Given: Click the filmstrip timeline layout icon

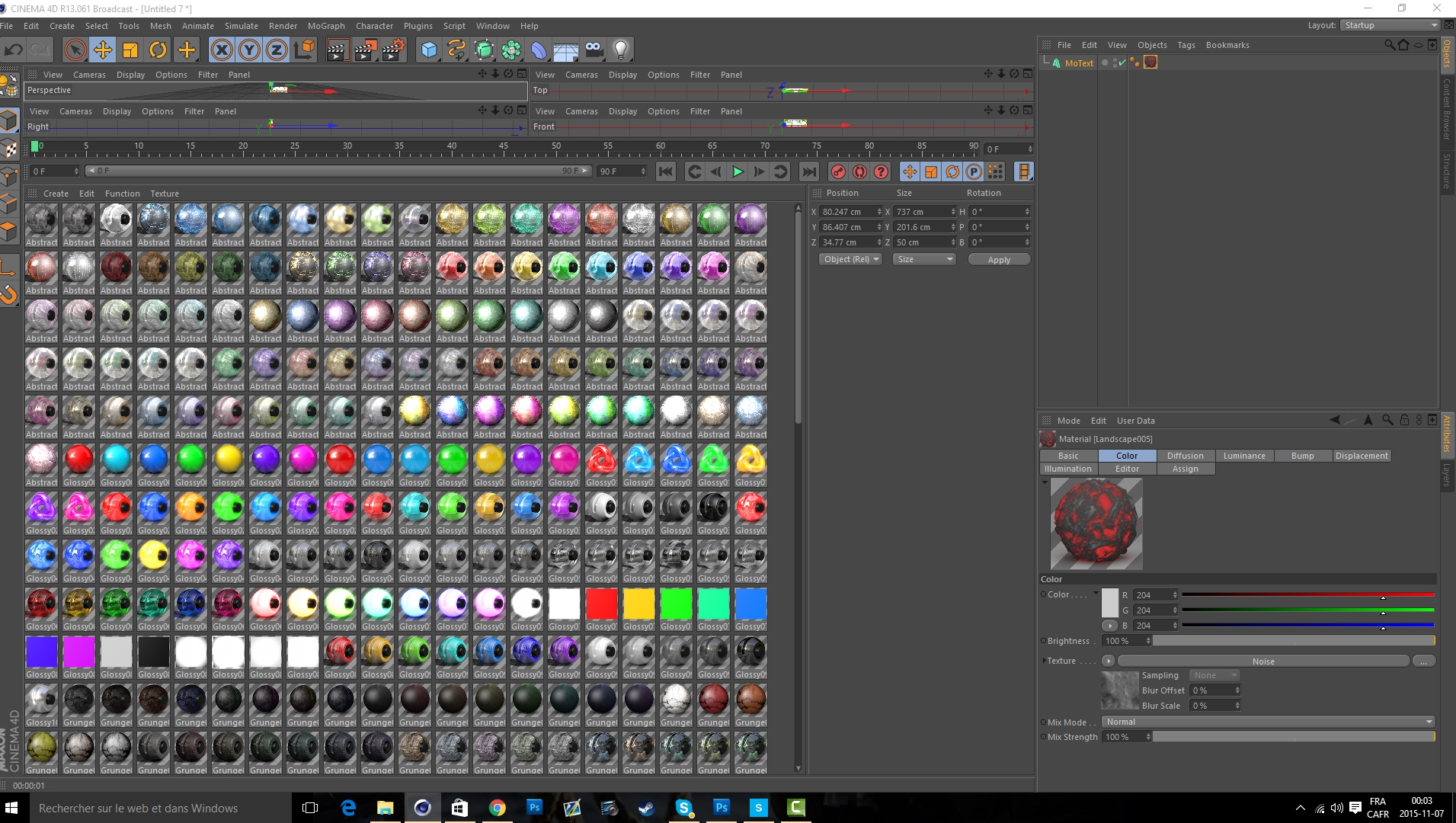Looking at the screenshot, I should coord(1024,171).
